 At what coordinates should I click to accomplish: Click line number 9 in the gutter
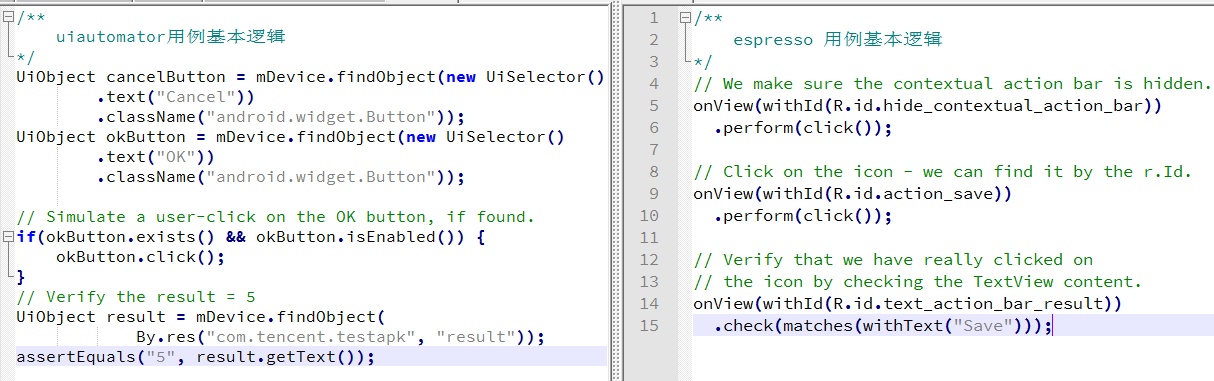tap(654, 193)
